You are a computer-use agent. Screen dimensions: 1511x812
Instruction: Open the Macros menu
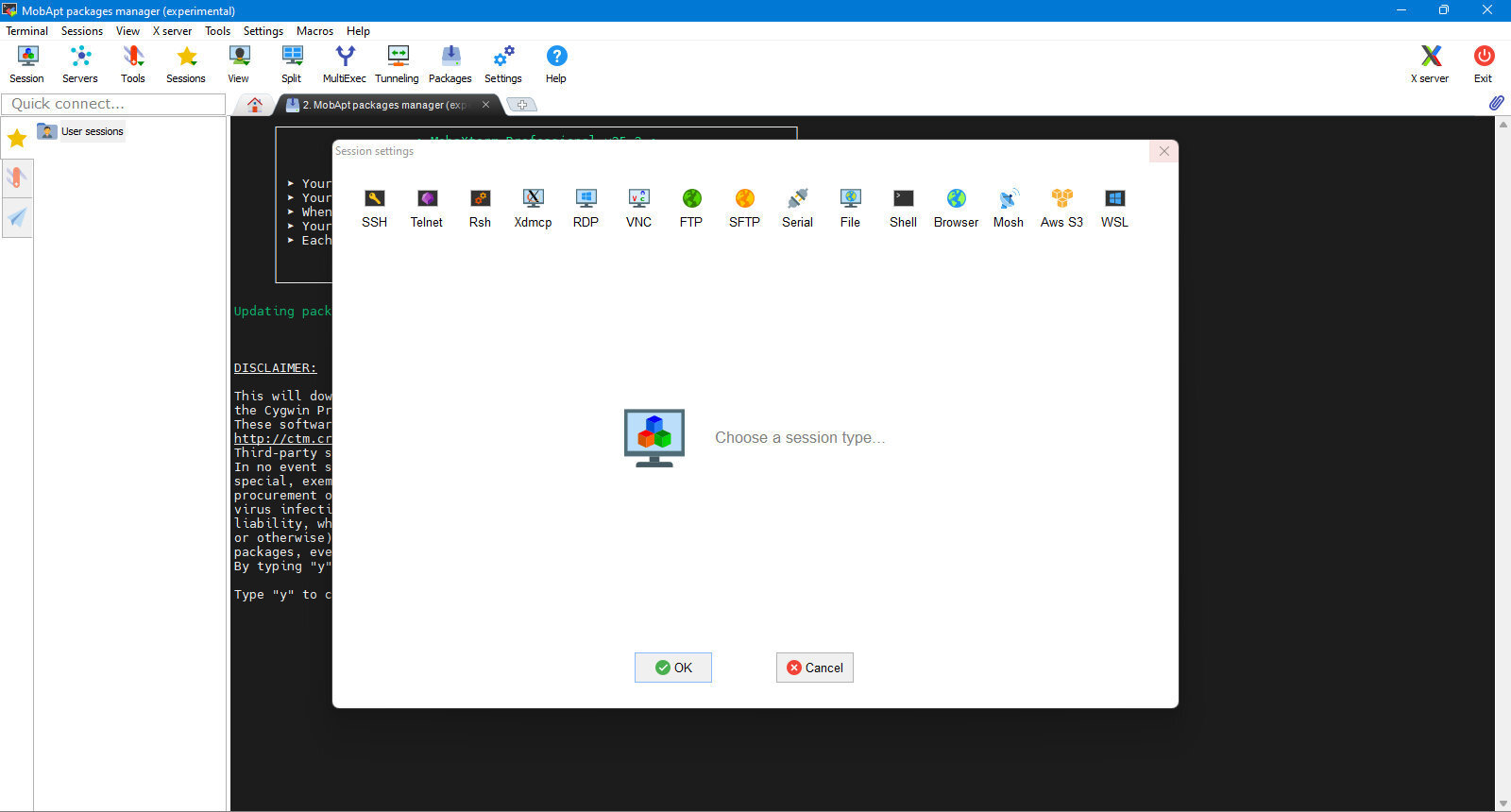point(314,31)
